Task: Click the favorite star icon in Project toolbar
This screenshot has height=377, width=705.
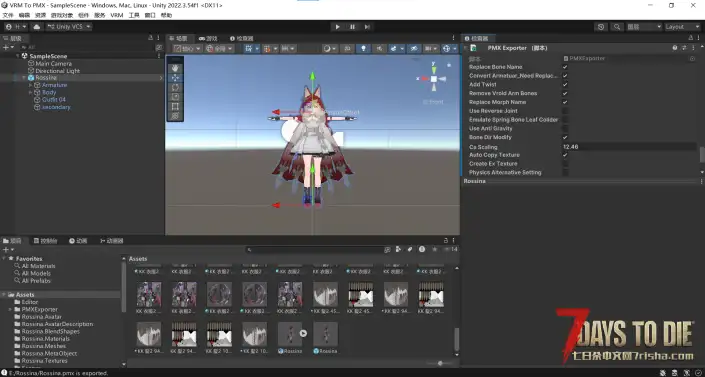Action: click(434, 249)
